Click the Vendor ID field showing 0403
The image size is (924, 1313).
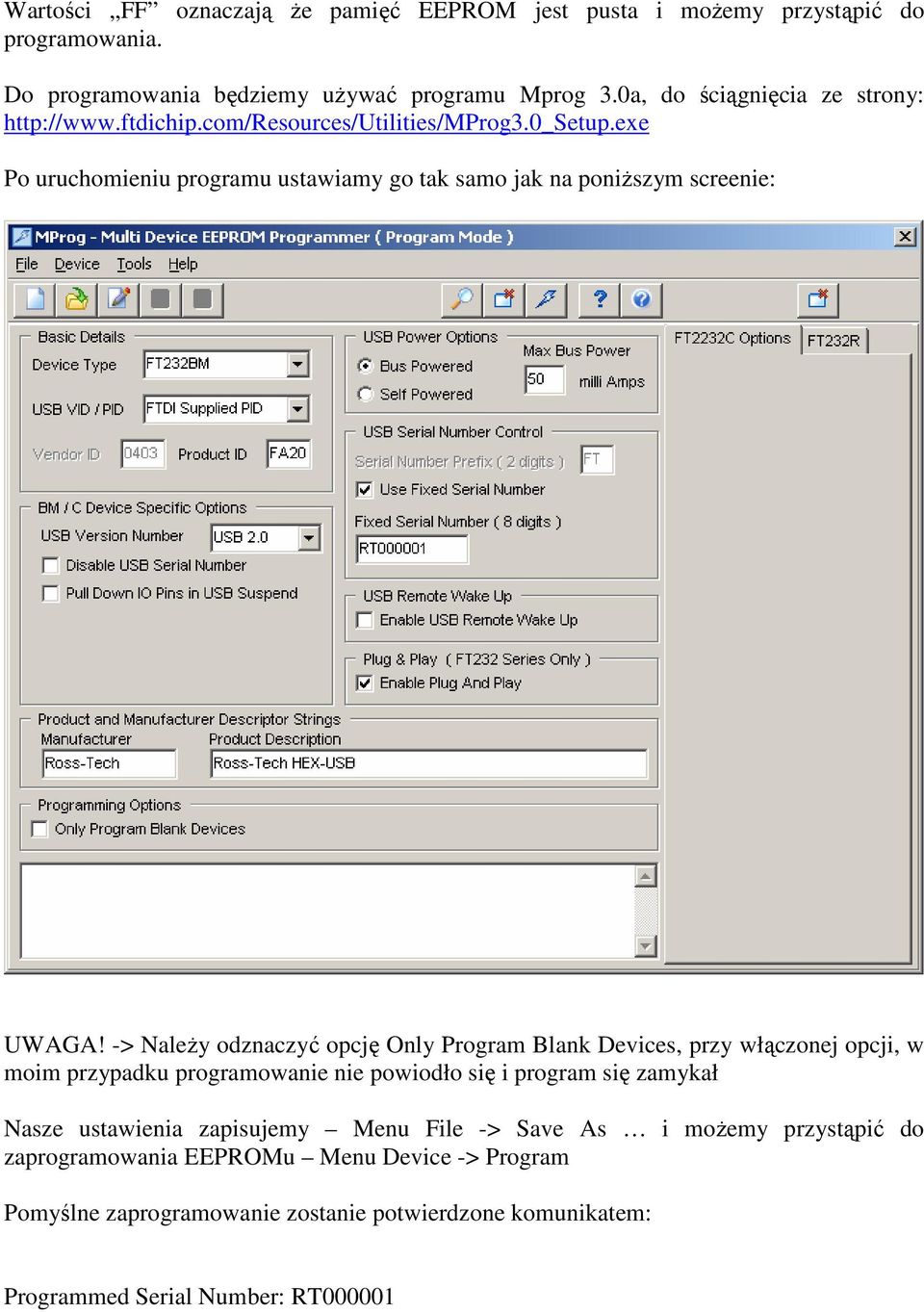click(x=141, y=453)
